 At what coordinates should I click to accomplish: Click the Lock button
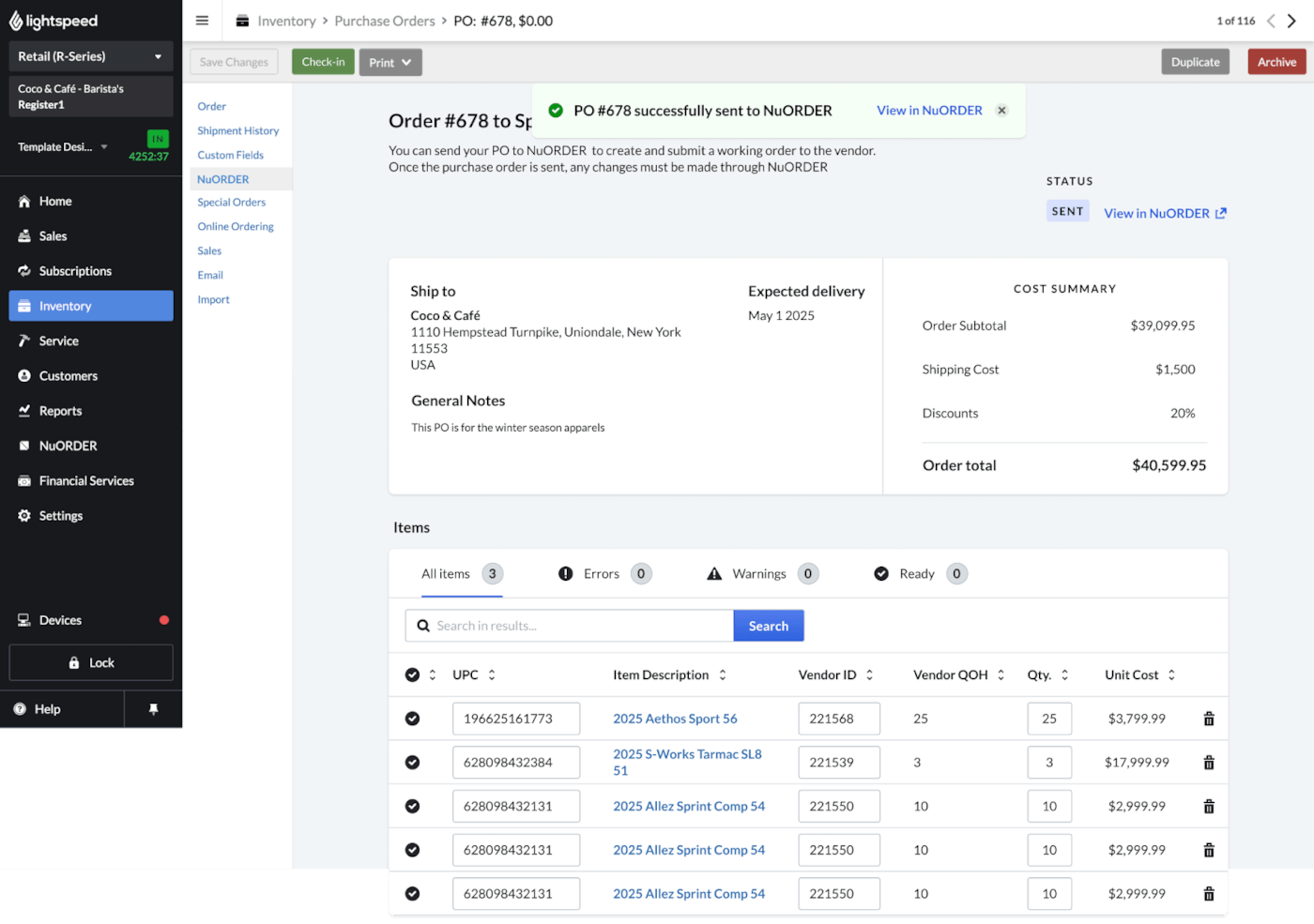pyautogui.click(x=91, y=662)
